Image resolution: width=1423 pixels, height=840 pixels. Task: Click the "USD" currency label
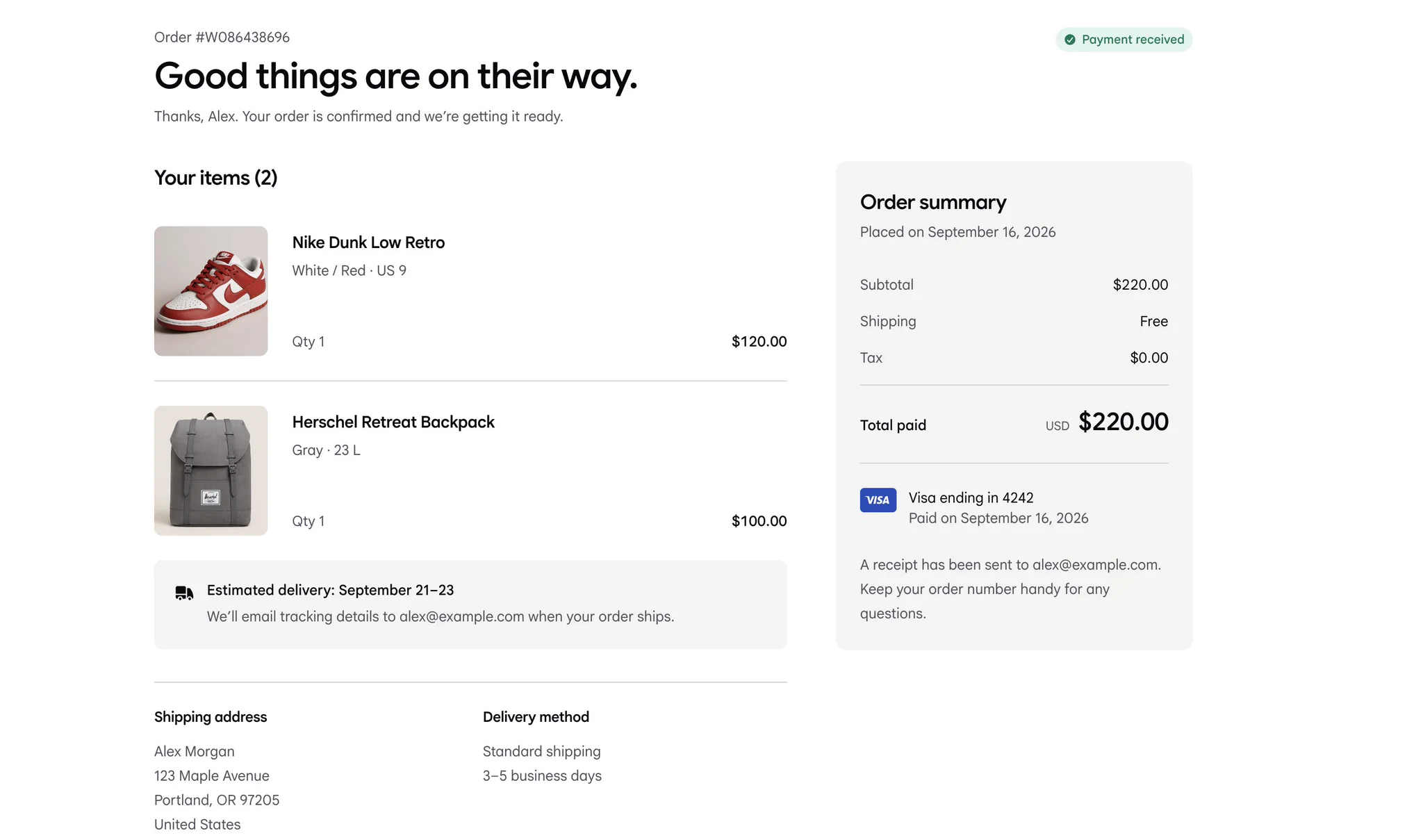click(x=1058, y=426)
